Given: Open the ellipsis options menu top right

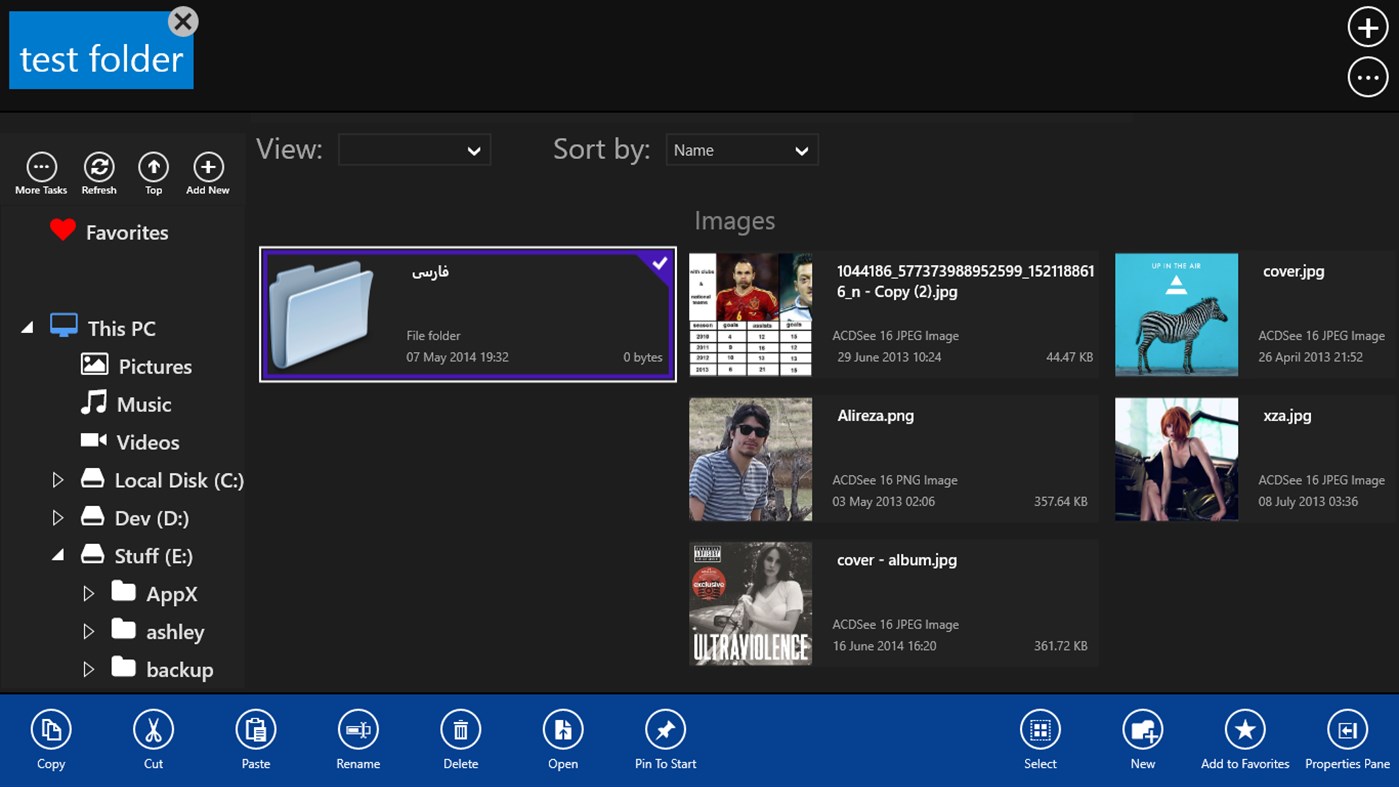Looking at the screenshot, I should [1367, 76].
